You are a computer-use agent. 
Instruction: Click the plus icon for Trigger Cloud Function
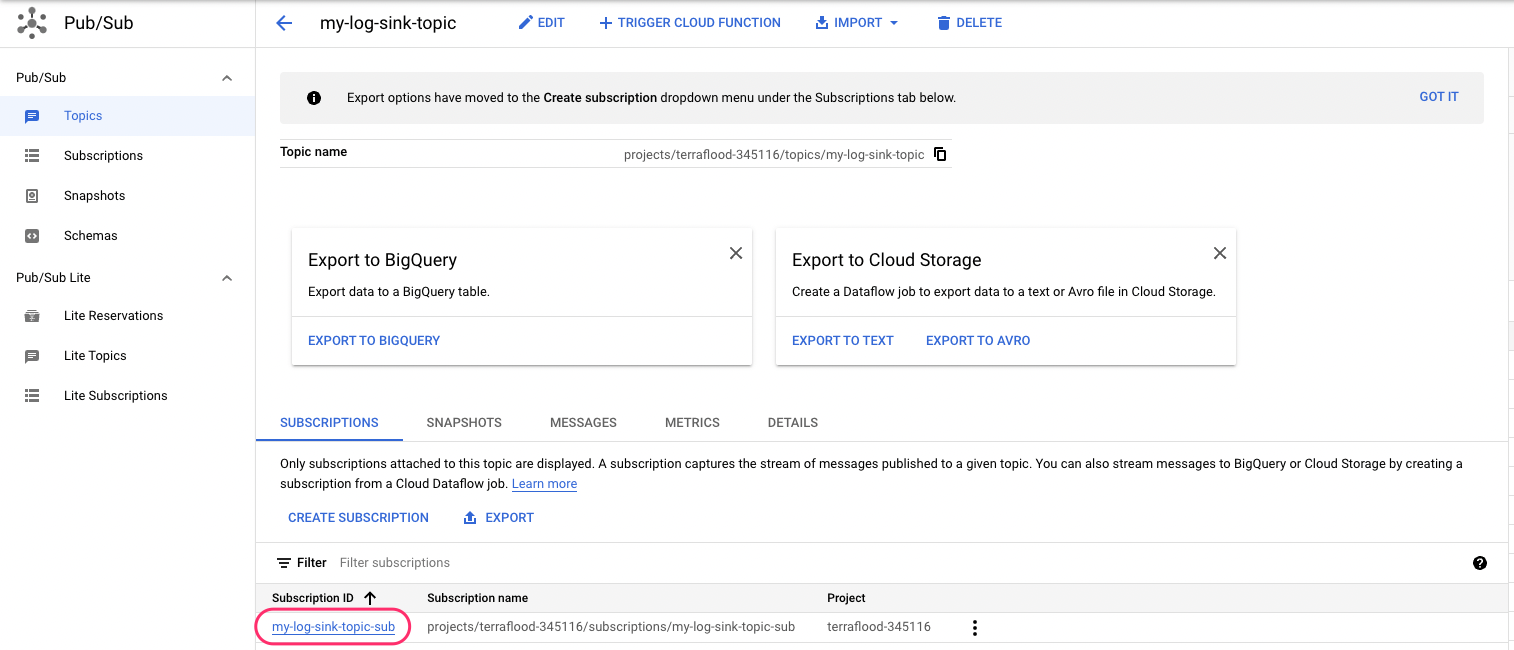click(605, 23)
